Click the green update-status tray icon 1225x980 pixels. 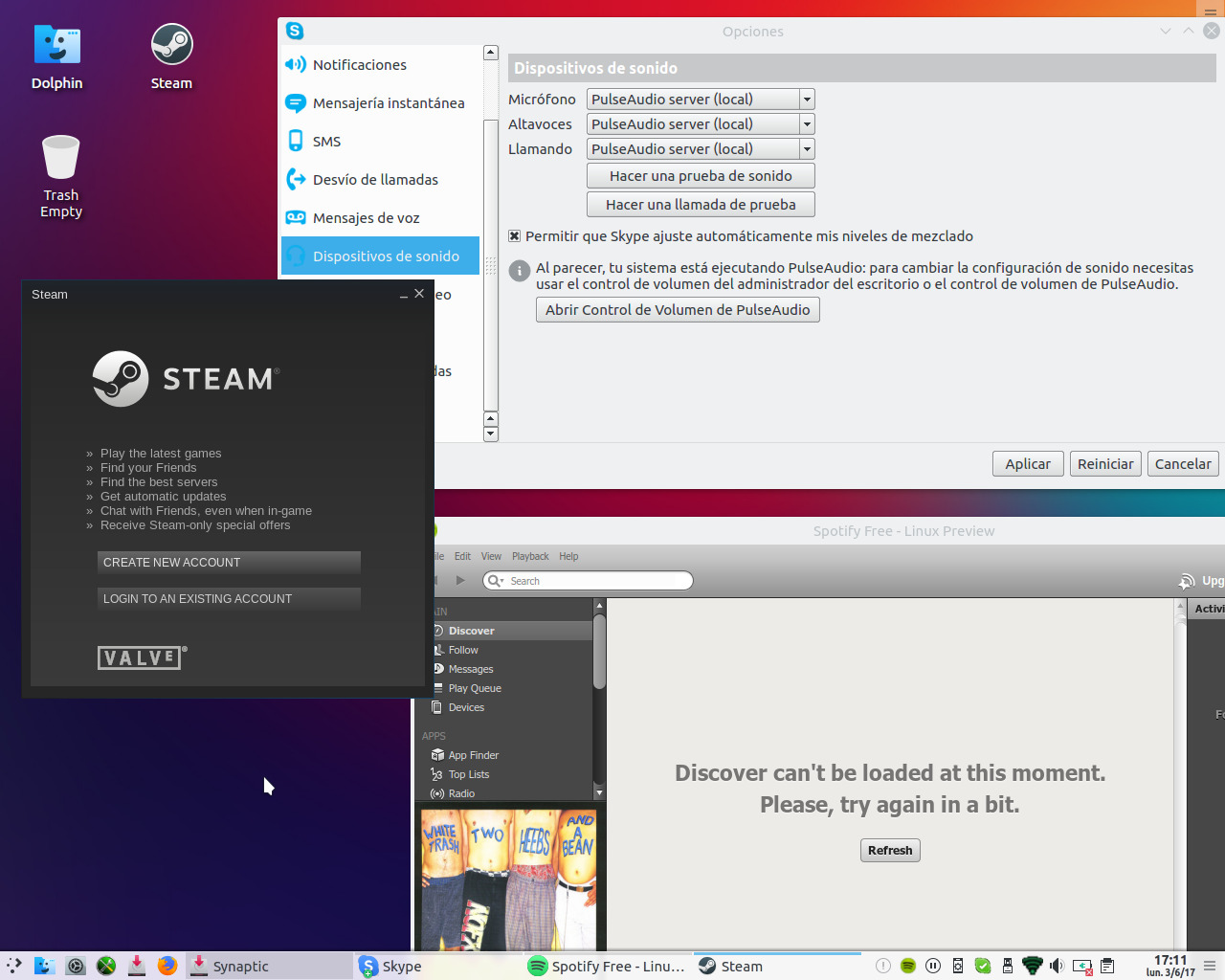click(983, 966)
